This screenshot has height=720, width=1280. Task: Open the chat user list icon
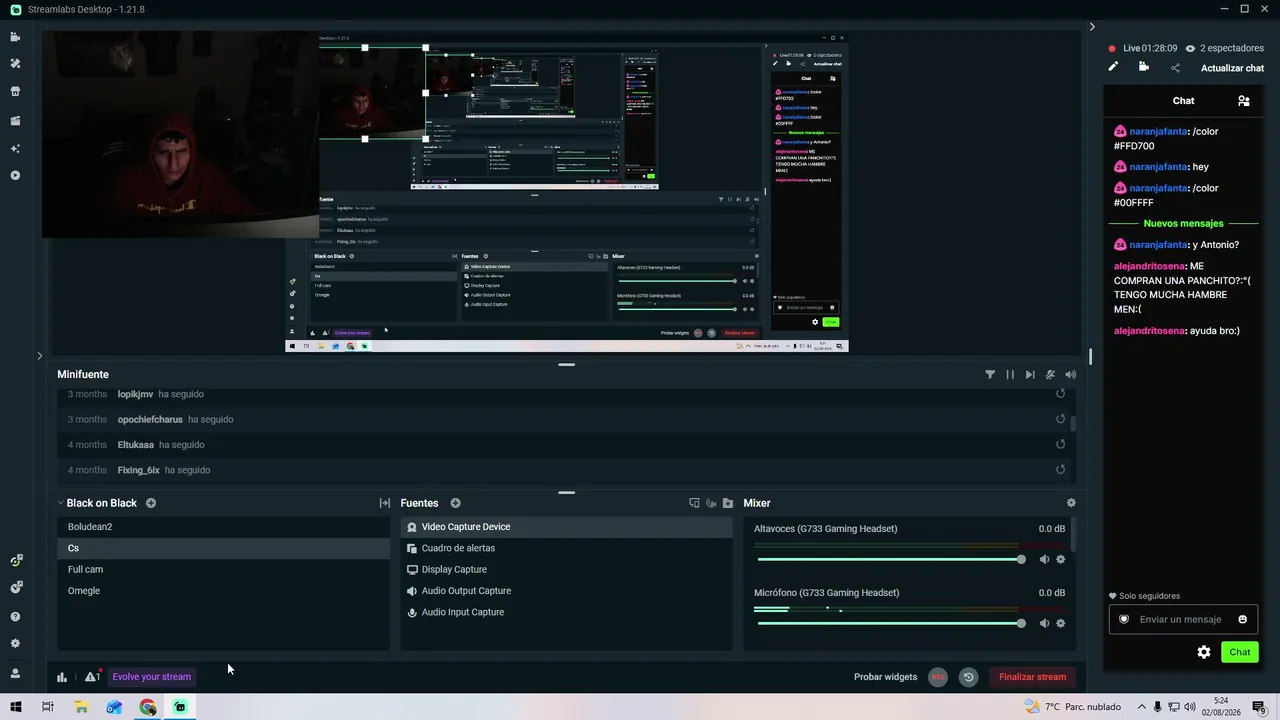click(1243, 101)
